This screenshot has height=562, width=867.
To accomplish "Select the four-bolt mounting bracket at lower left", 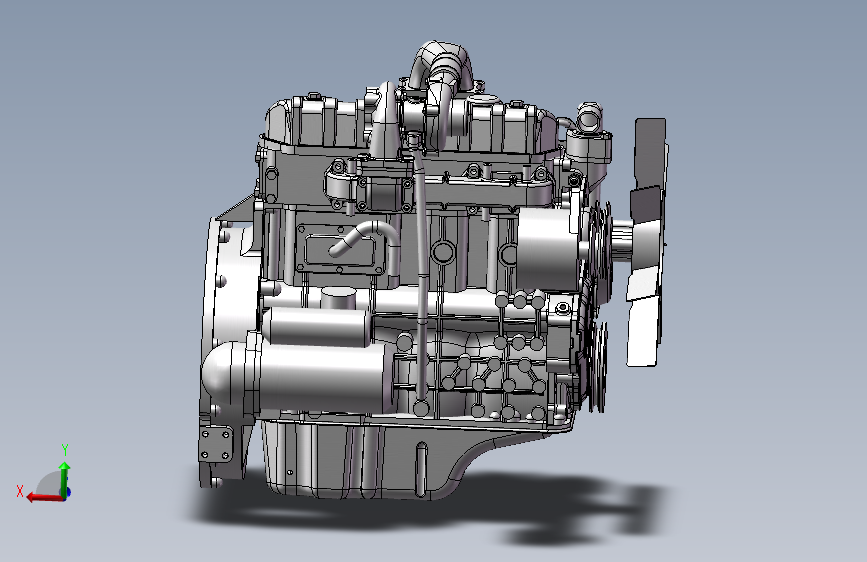I will 216,445.
